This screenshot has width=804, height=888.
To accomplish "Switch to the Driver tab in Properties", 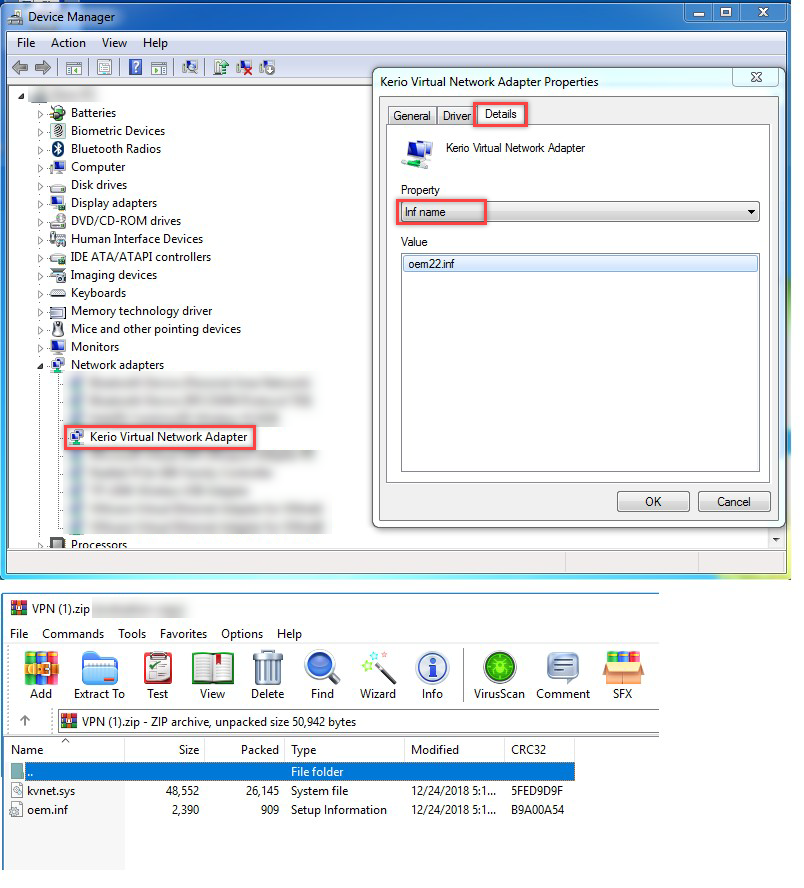I will tap(456, 116).
